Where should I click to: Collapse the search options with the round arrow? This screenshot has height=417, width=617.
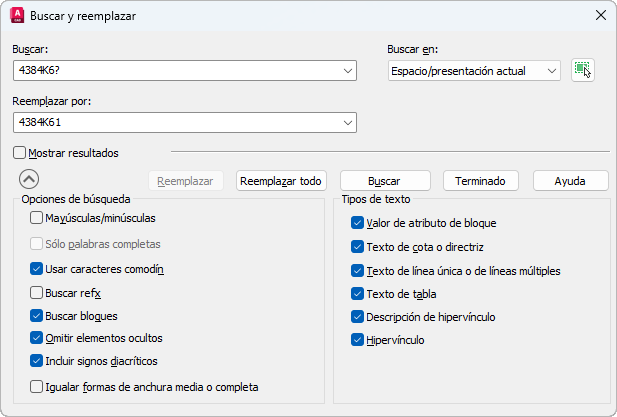(x=29, y=180)
